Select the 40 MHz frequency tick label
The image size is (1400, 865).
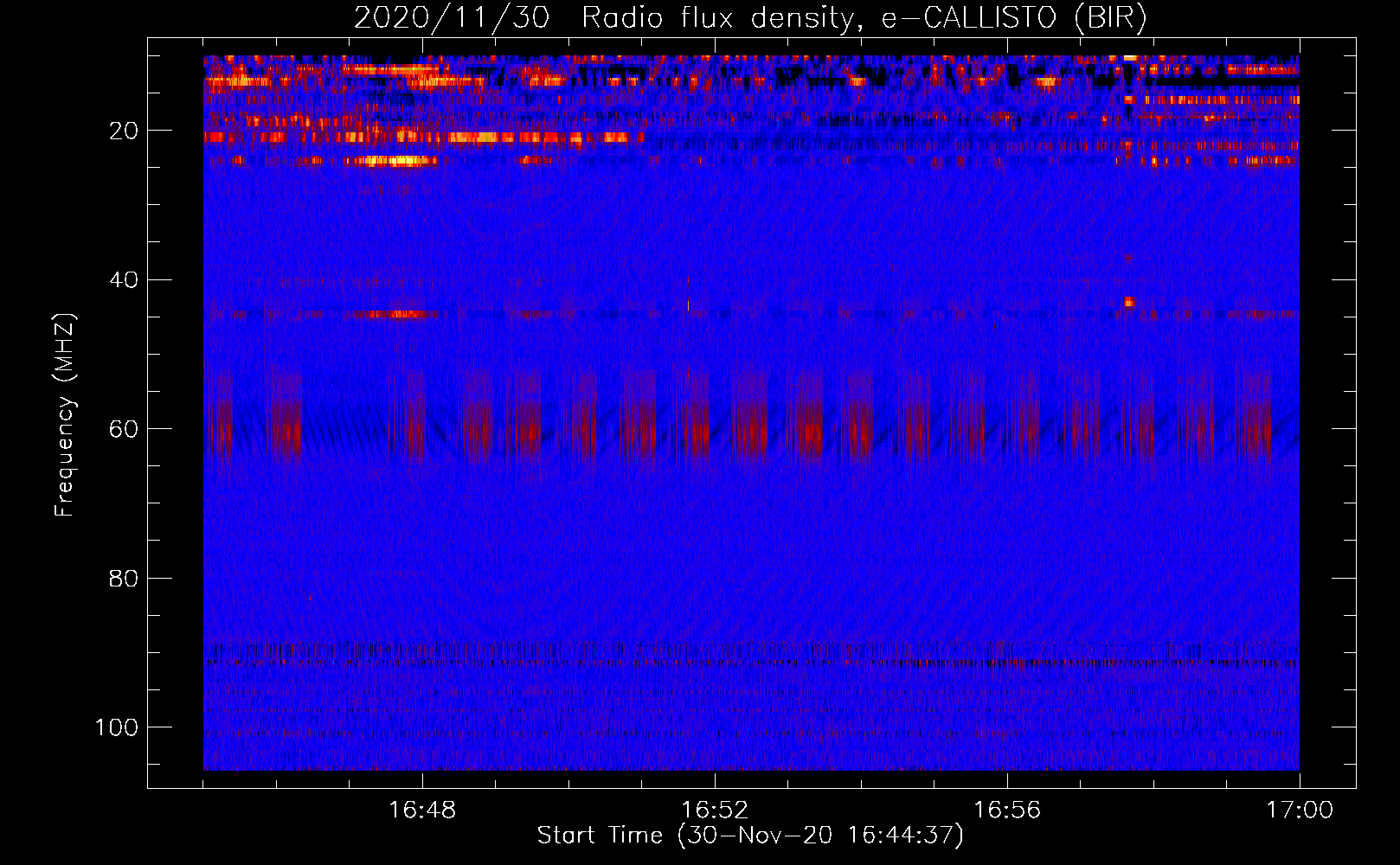pos(124,280)
